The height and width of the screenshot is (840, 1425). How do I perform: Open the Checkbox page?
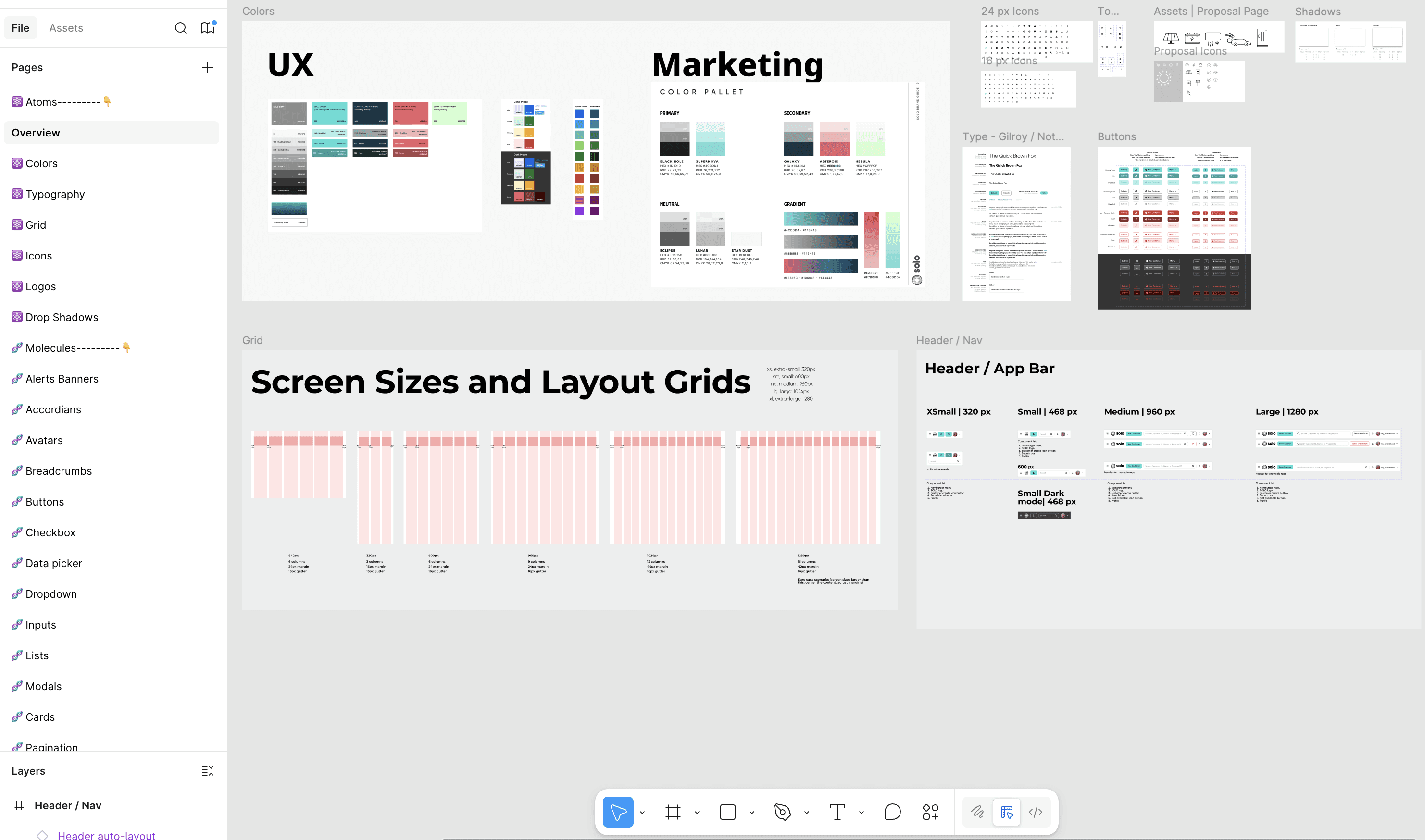click(111, 532)
